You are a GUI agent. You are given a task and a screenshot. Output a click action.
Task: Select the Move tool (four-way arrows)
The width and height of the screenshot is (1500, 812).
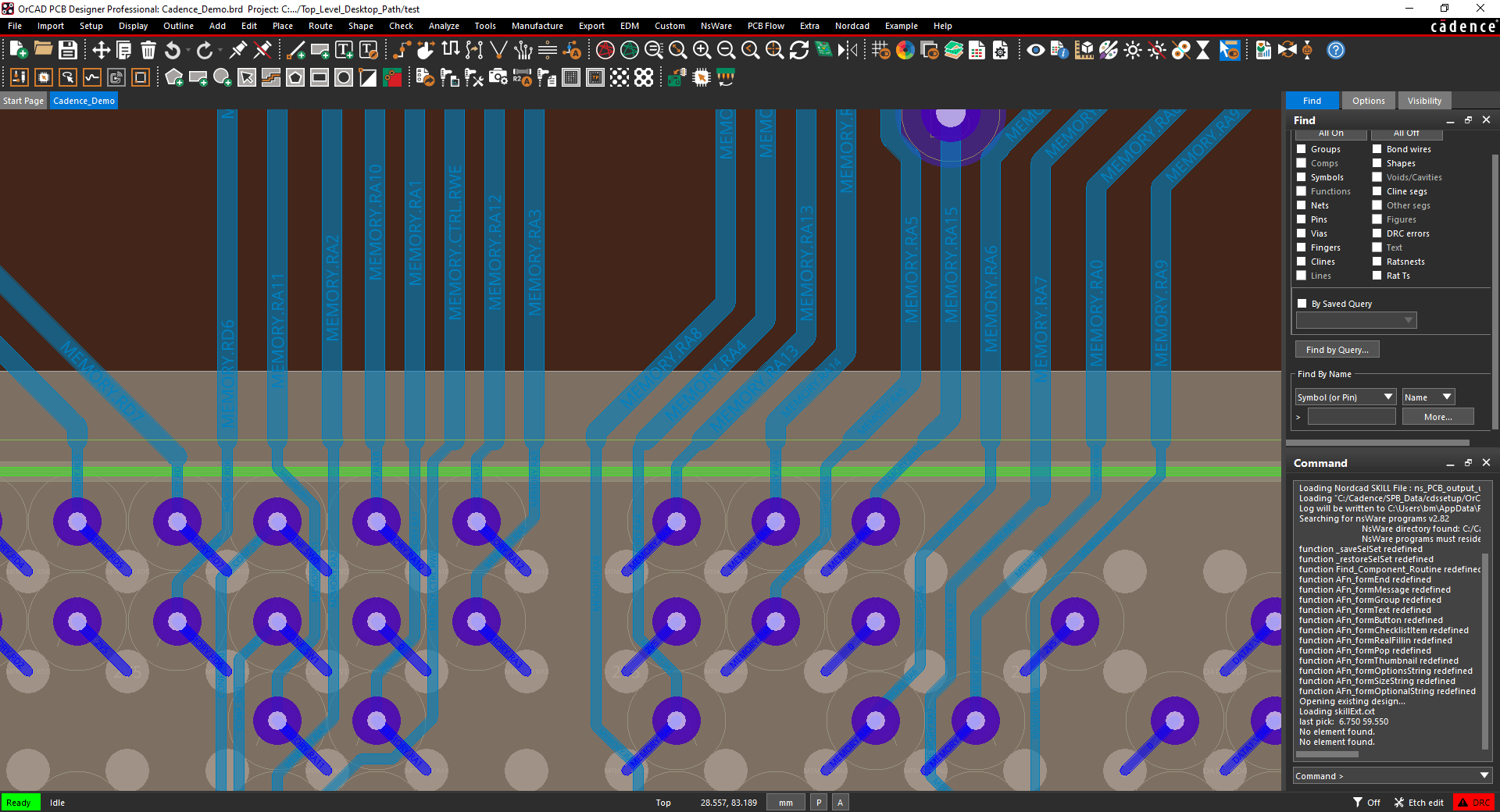[101, 50]
